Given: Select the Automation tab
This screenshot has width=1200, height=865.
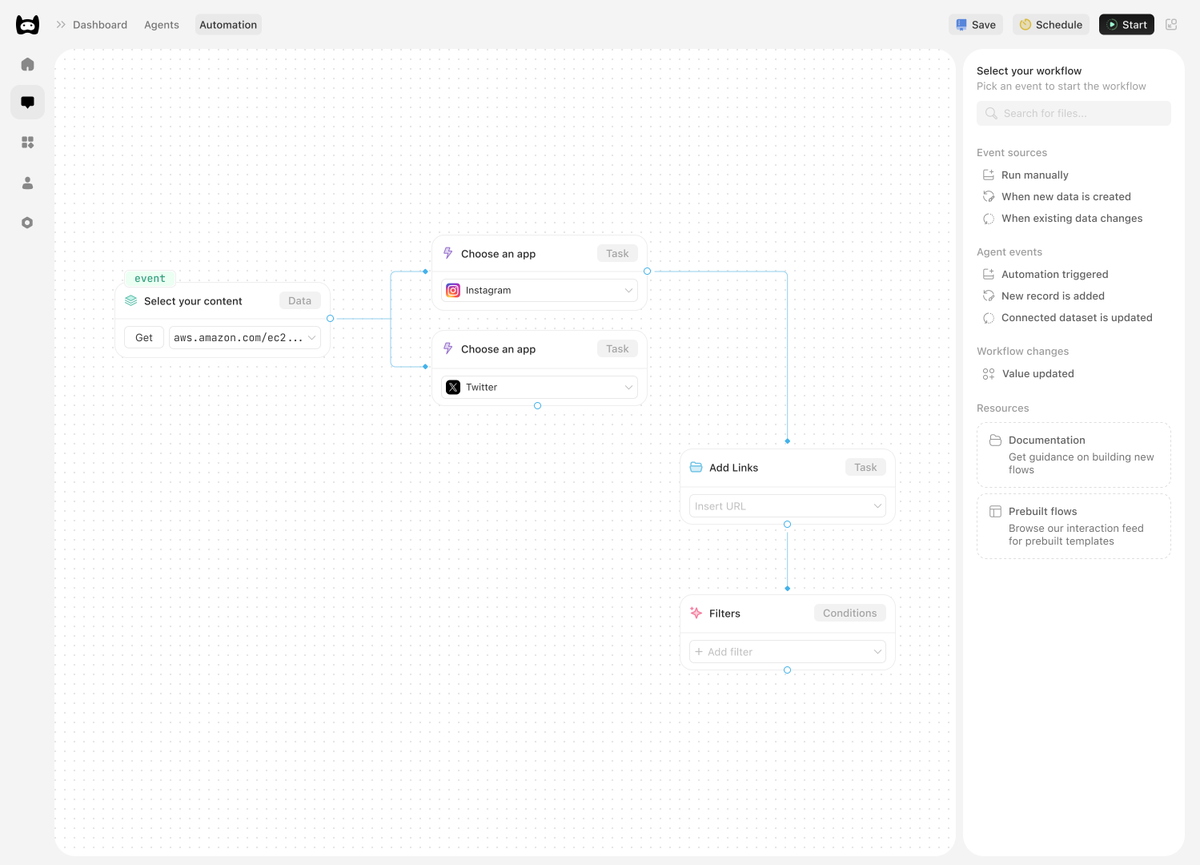Looking at the screenshot, I should click(x=228, y=24).
